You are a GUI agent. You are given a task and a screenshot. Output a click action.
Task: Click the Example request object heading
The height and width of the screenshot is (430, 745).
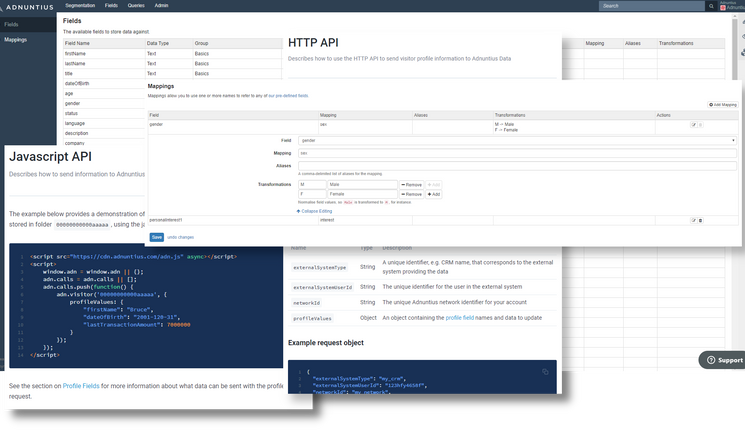pos(326,343)
